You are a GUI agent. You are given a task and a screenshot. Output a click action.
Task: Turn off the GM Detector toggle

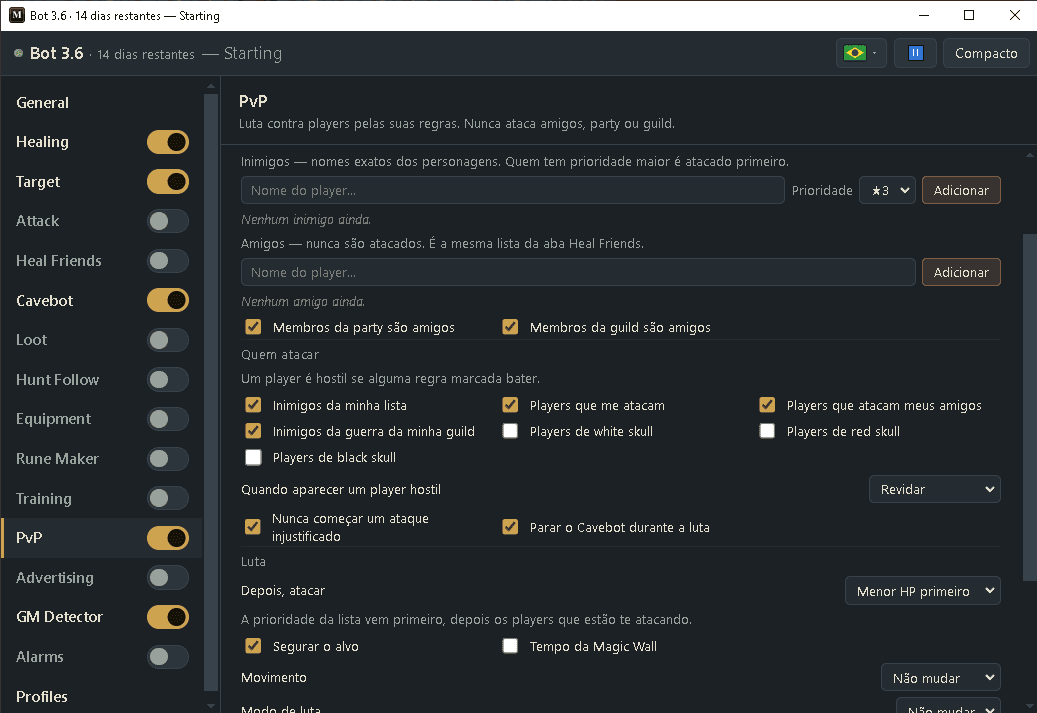[168, 617]
